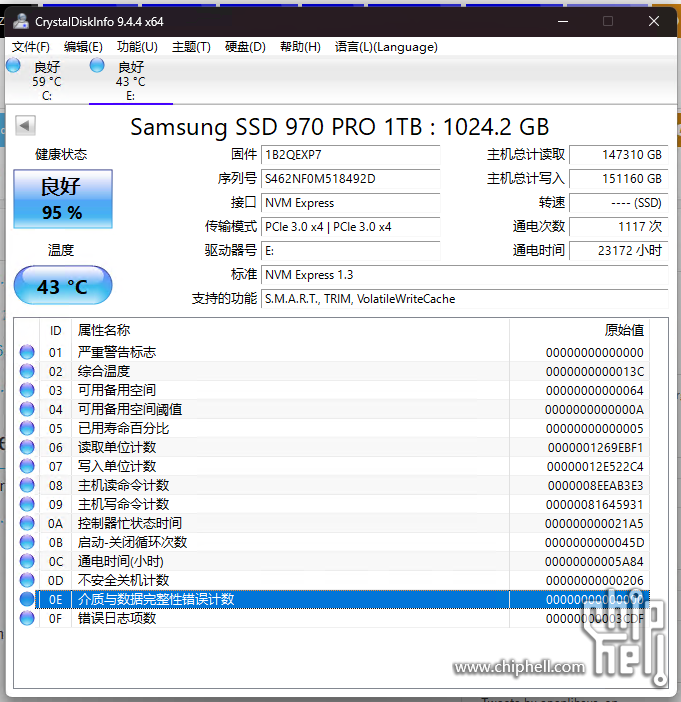Click status circle for attribute 01

click(x=27, y=352)
